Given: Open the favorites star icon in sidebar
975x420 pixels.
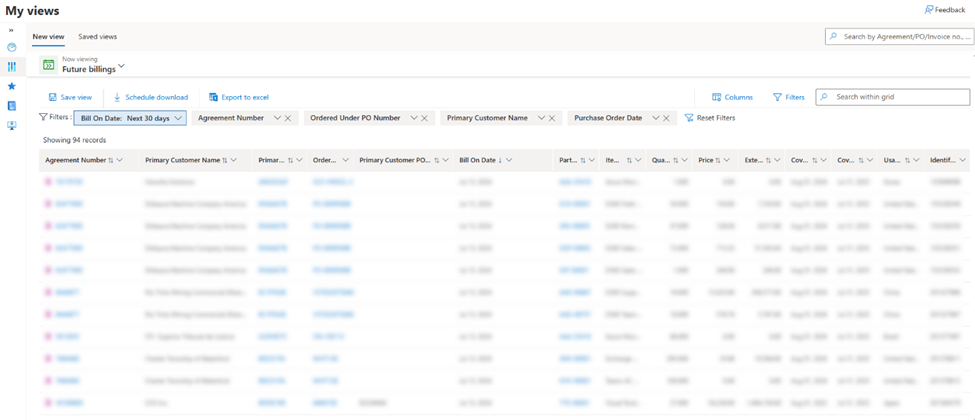Looking at the screenshot, I should point(12,86).
